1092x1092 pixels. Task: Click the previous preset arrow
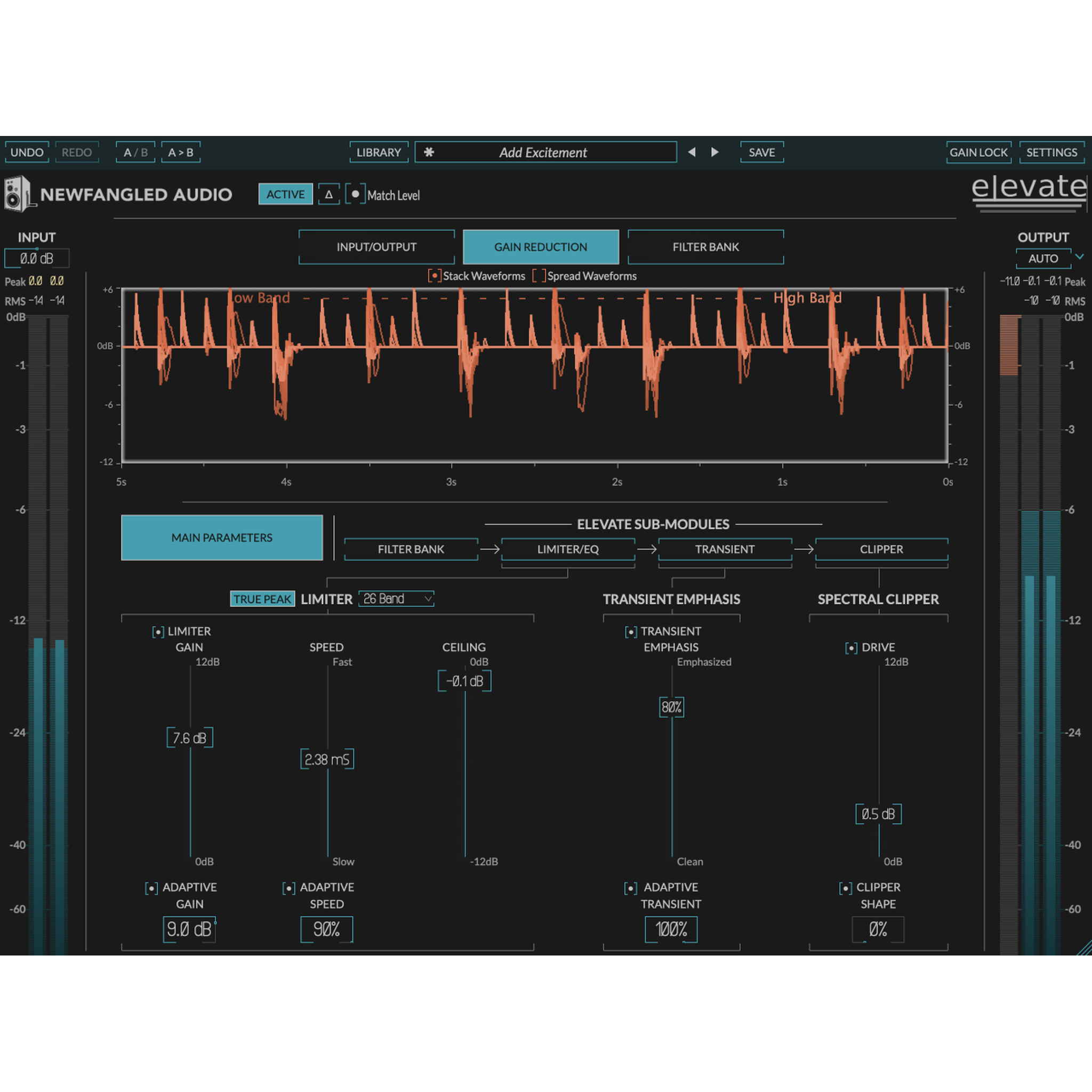691,152
